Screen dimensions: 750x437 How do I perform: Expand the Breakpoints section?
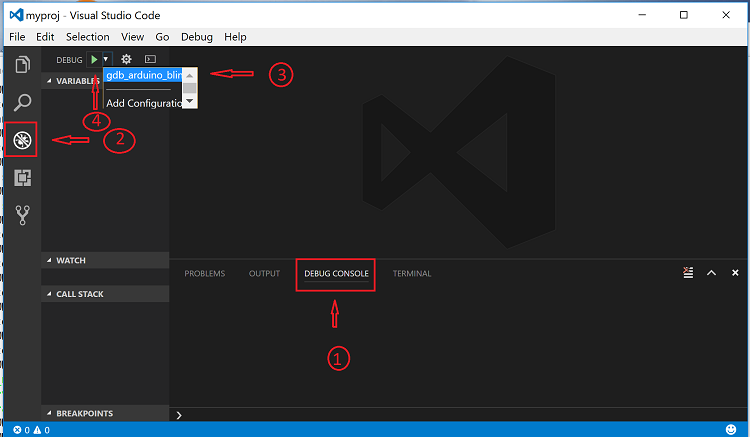pyautogui.click(x=83, y=413)
